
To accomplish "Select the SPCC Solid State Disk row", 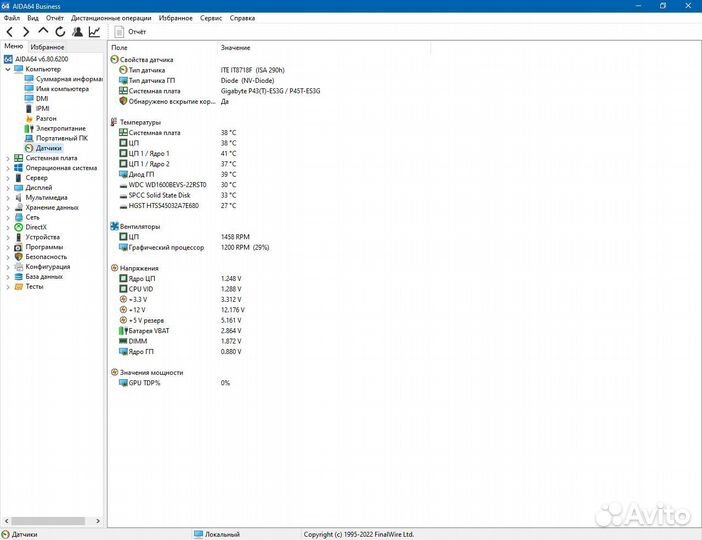I will point(178,195).
